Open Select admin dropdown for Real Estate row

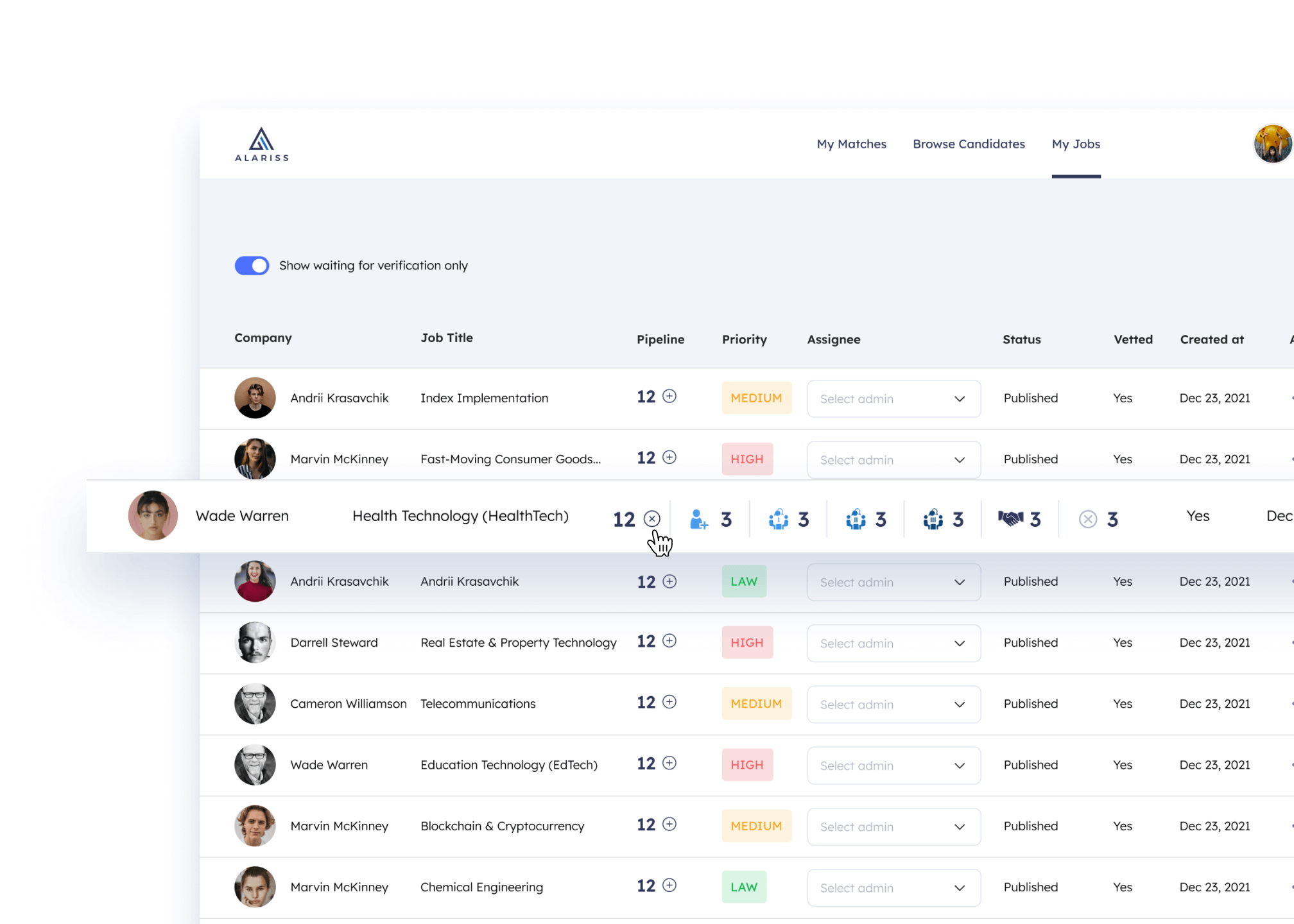tap(893, 643)
